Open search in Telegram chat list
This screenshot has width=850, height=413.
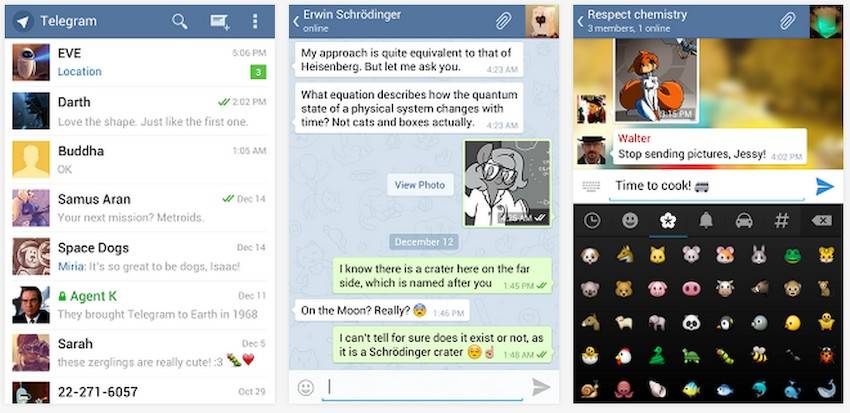click(179, 22)
